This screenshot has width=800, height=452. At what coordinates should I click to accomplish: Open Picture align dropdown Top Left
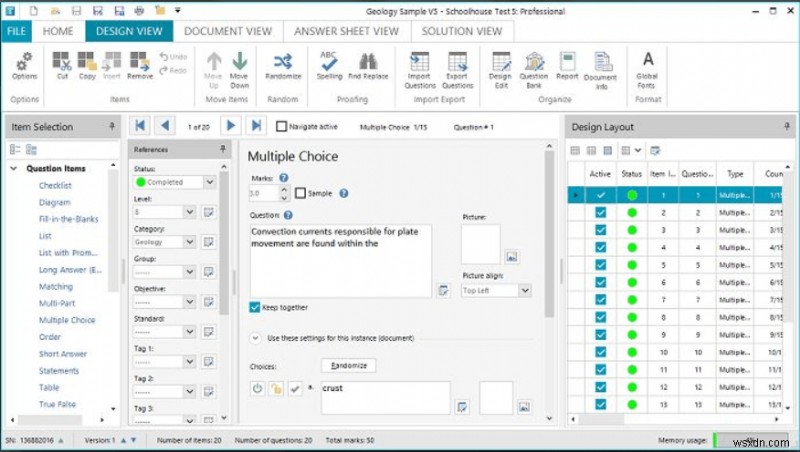pyautogui.click(x=524, y=290)
